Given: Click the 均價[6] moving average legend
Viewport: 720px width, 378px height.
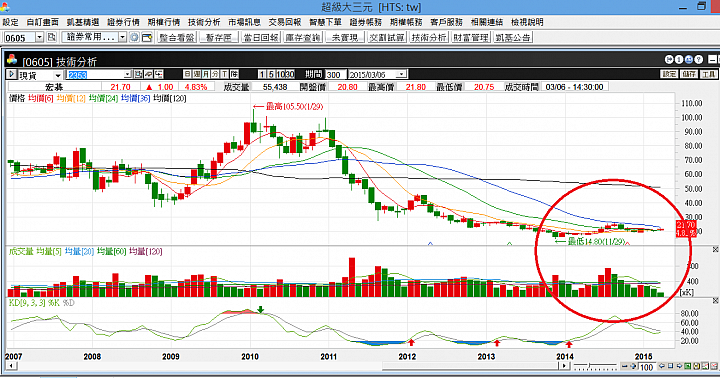Looking at the screenshot, I should pos(40,98).
